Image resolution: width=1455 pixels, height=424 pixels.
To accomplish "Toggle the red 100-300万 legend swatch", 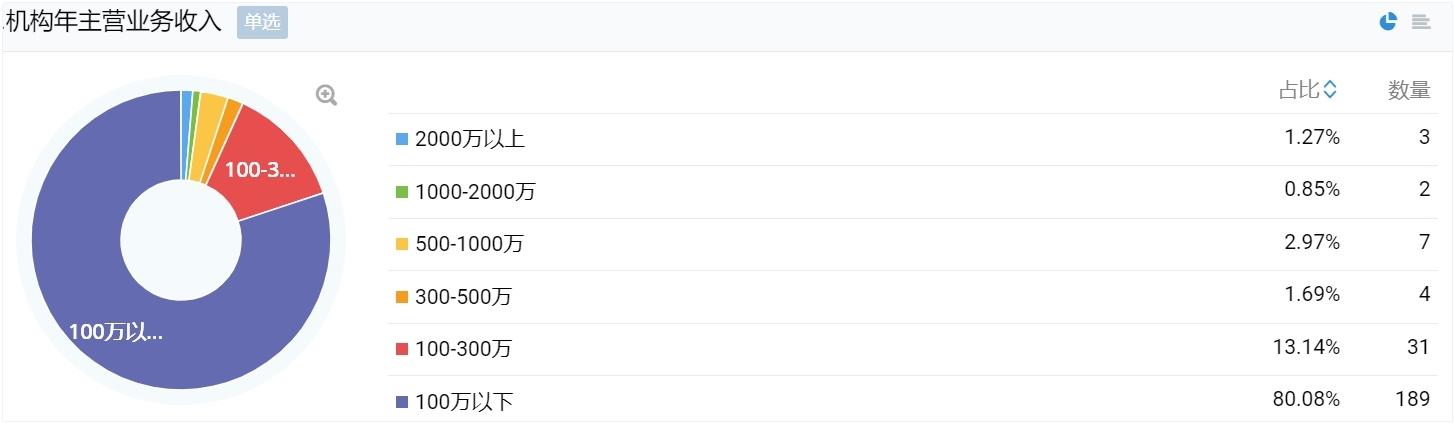I will pos(402,349).
